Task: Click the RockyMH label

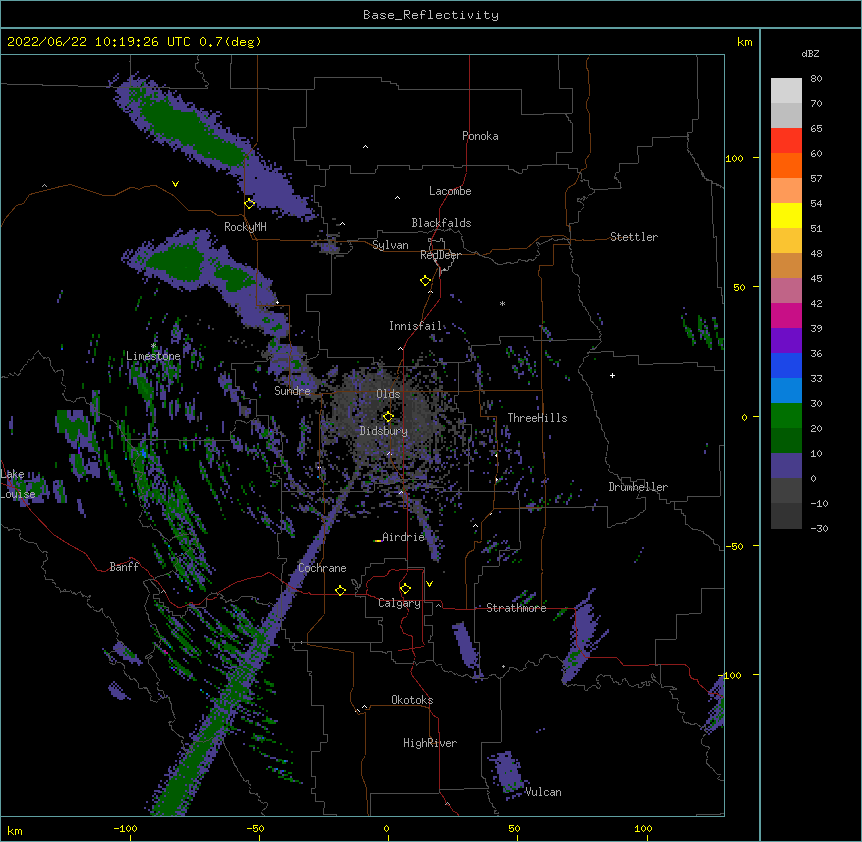Action: click(x=245, y=227)
